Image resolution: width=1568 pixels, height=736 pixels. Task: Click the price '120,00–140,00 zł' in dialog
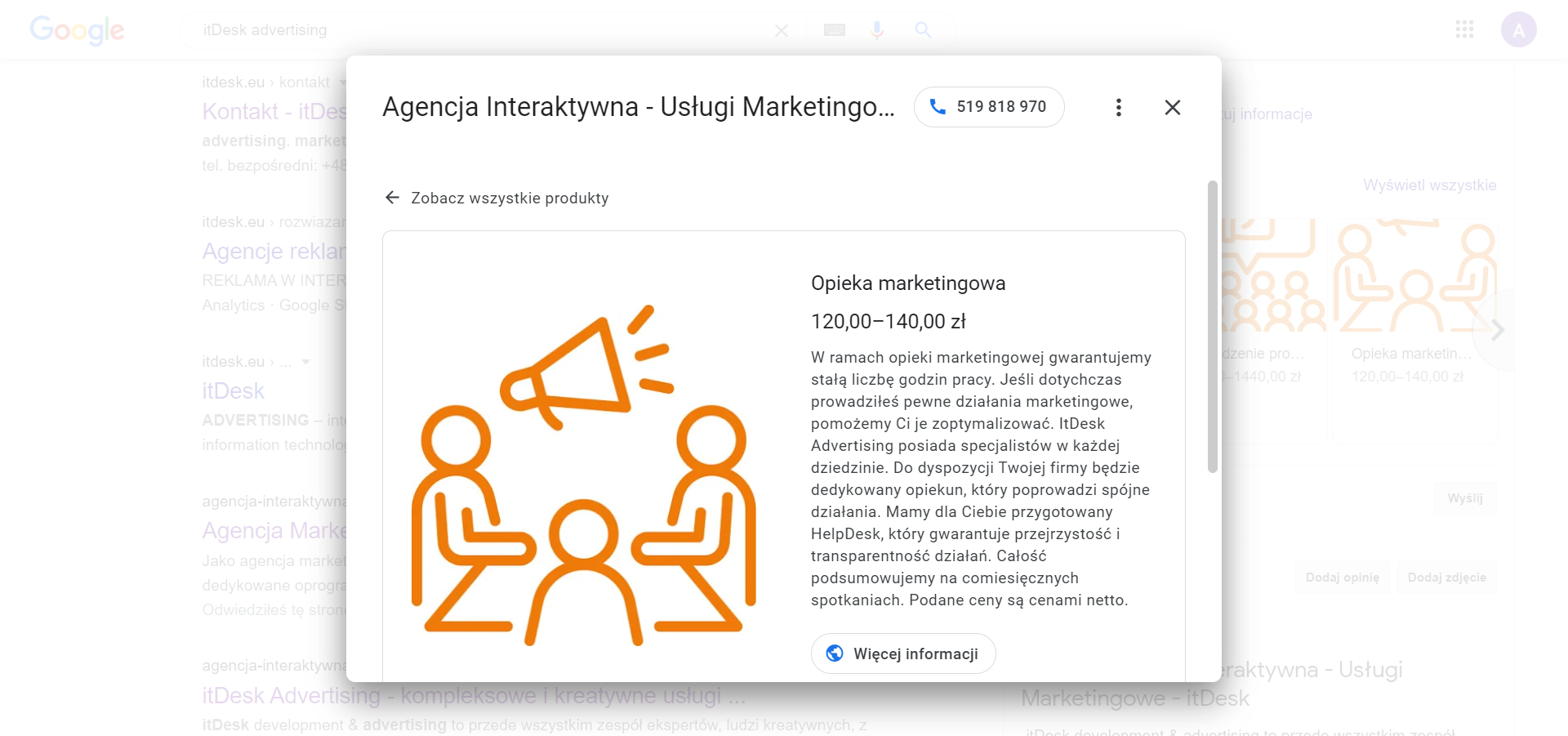tap(888, 322)
